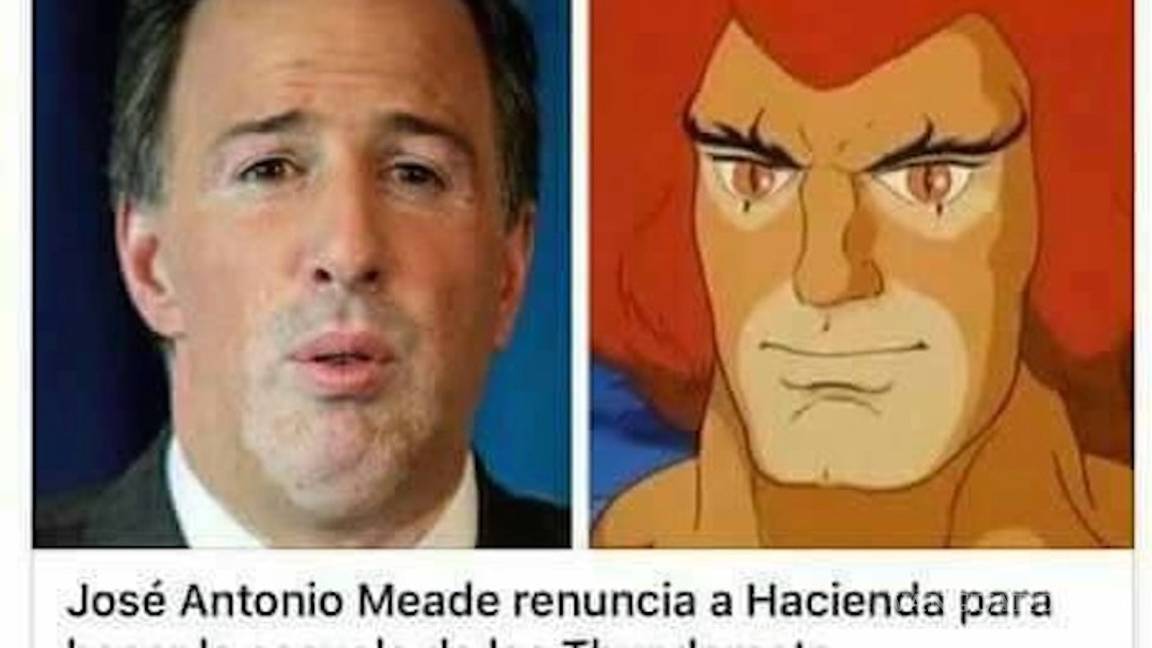Click the cartoon character's left eye
1152x648 pixels.
755,176
